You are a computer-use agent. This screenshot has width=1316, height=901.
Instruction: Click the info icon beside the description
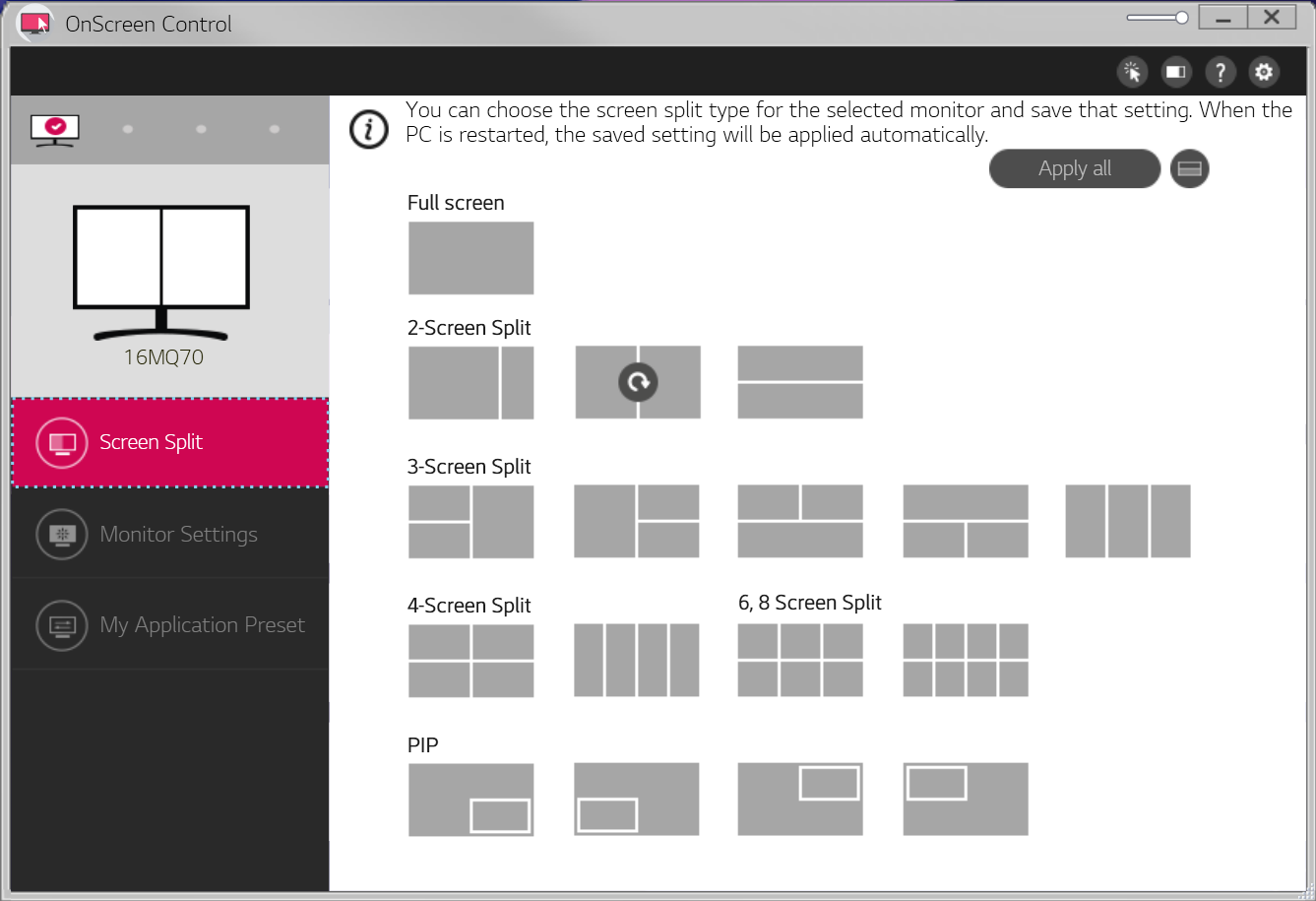click(369, 129)
